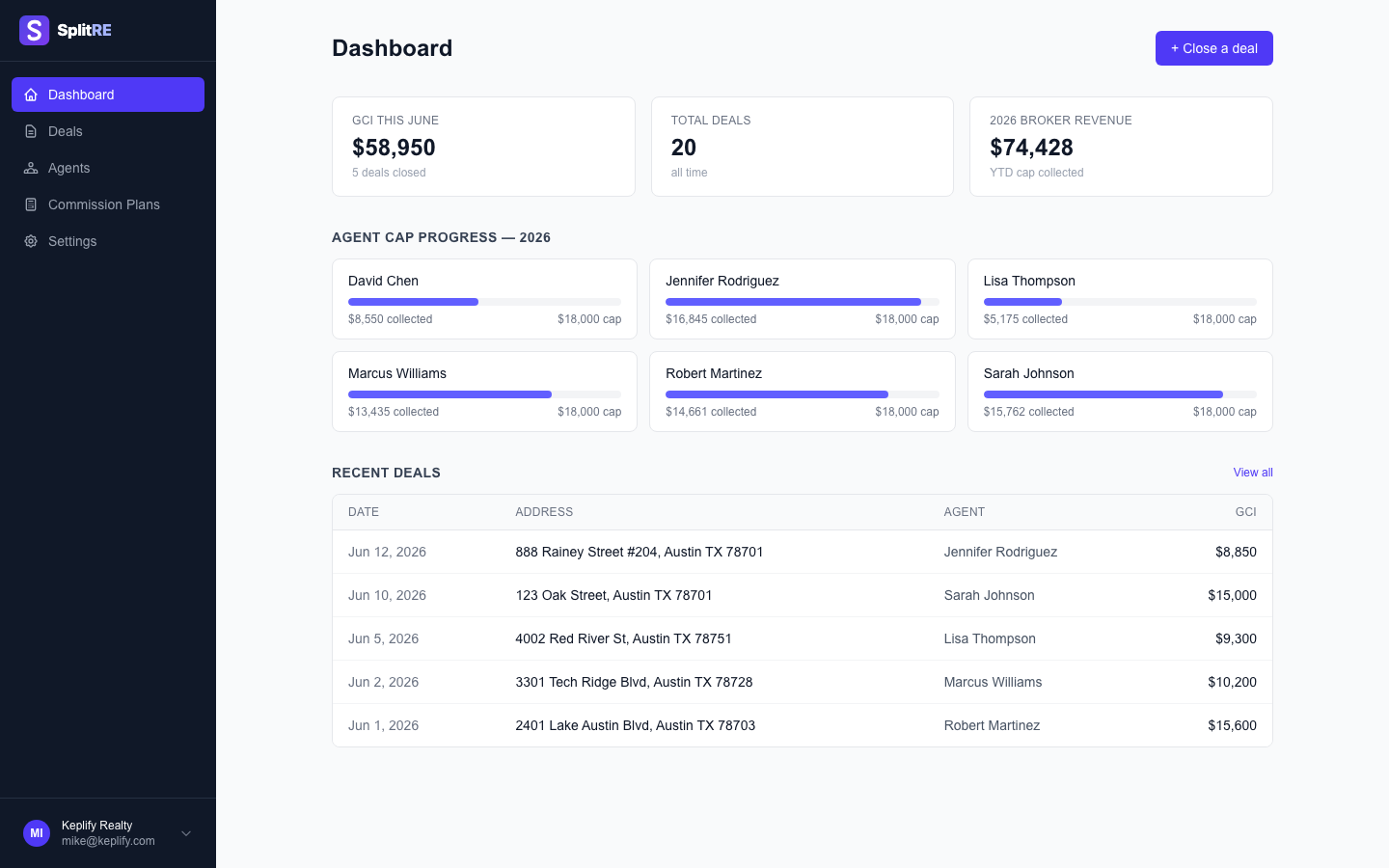Click the Jun 2, 2026 date cell
Image resolution: width=1389 pixels, height=868 pixels.
(383, 682)
